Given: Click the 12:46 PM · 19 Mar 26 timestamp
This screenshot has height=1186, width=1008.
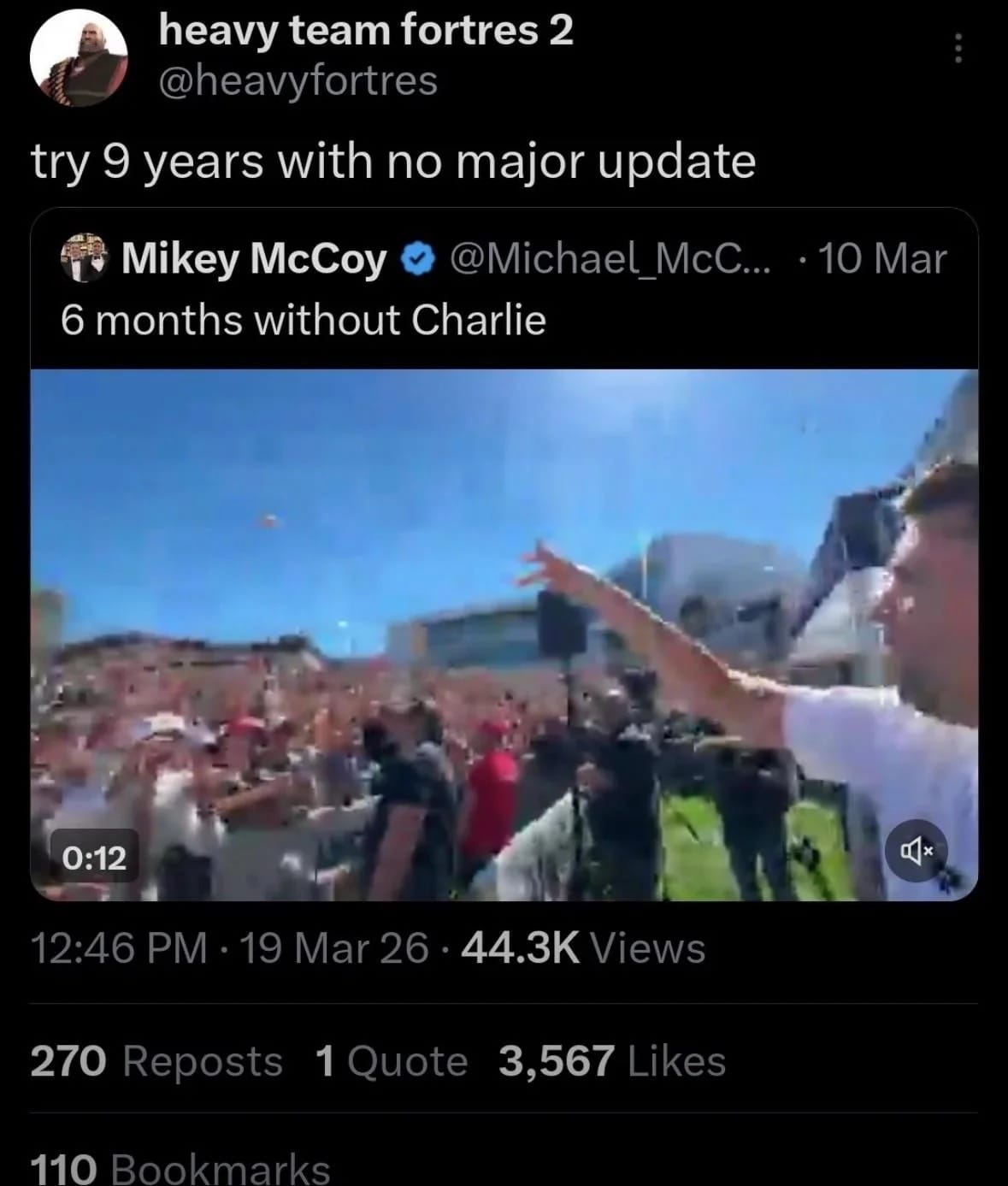Looking at the screenshot, I should click(229, 948).
